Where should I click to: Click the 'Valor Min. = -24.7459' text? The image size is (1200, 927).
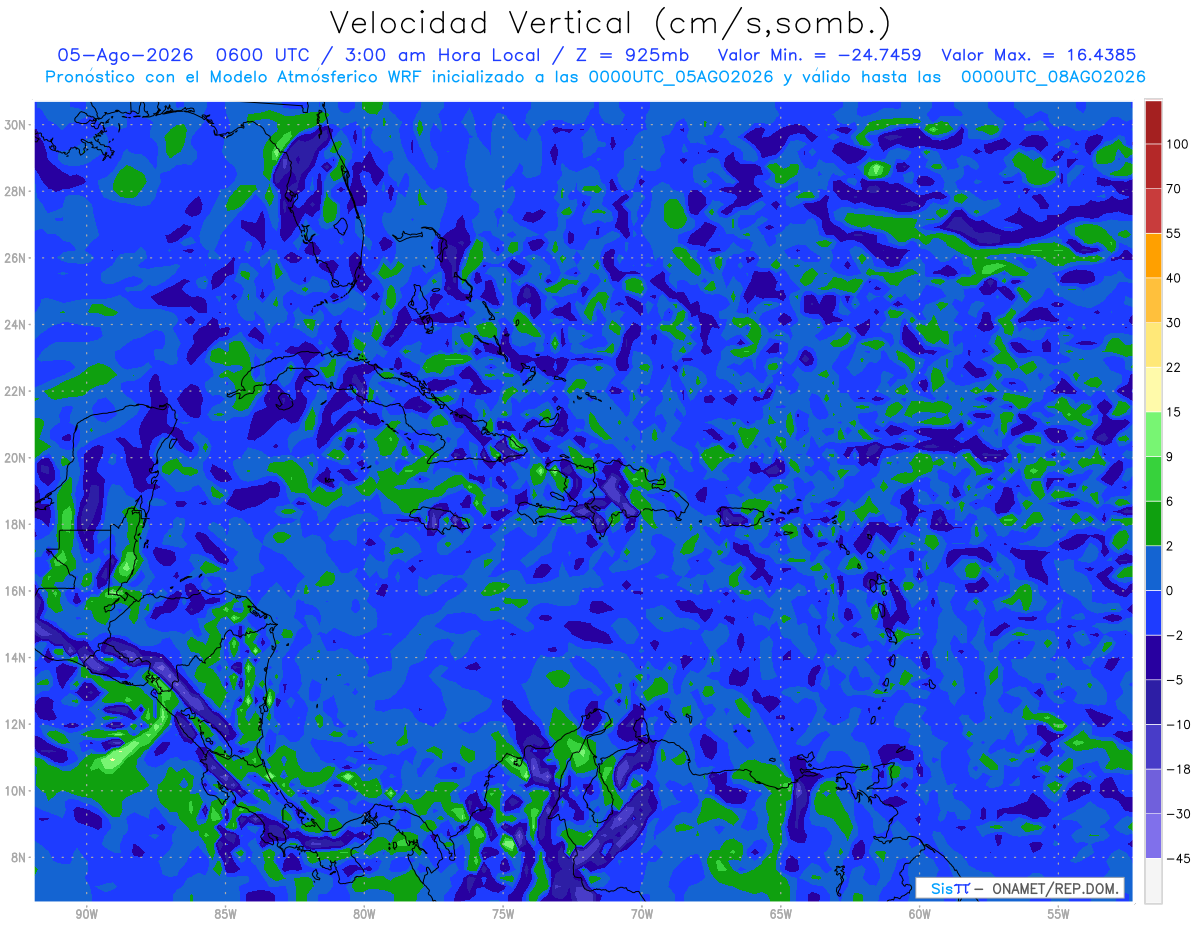point(820,55)
